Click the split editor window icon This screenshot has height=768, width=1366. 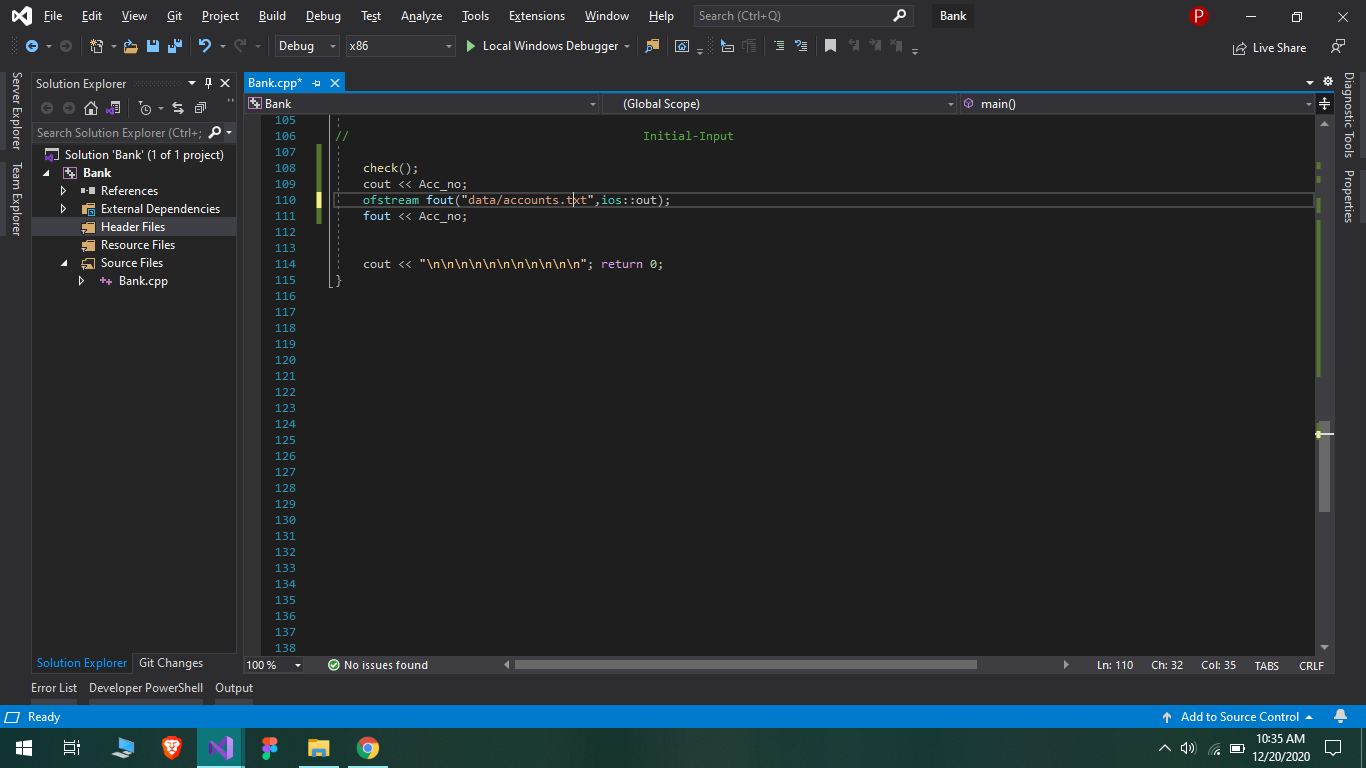(1325, 104)
